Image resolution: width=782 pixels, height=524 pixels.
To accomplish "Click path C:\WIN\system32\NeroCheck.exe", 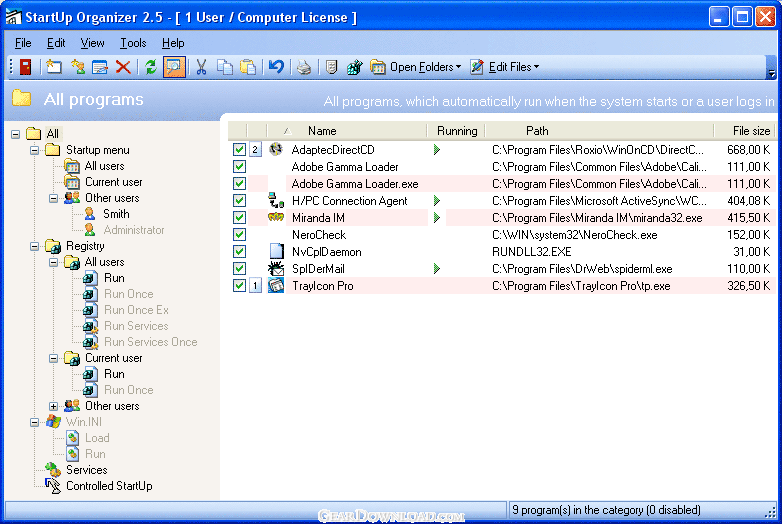I will [575, 235].
